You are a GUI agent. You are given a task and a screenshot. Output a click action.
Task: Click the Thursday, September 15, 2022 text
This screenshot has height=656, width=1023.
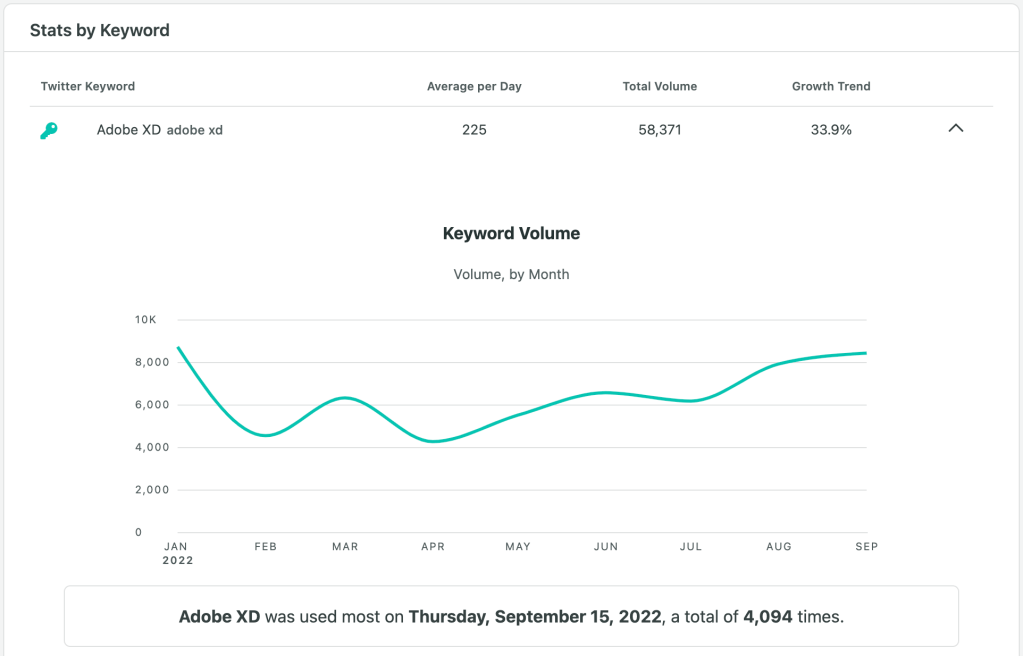(x=535, y=617)
